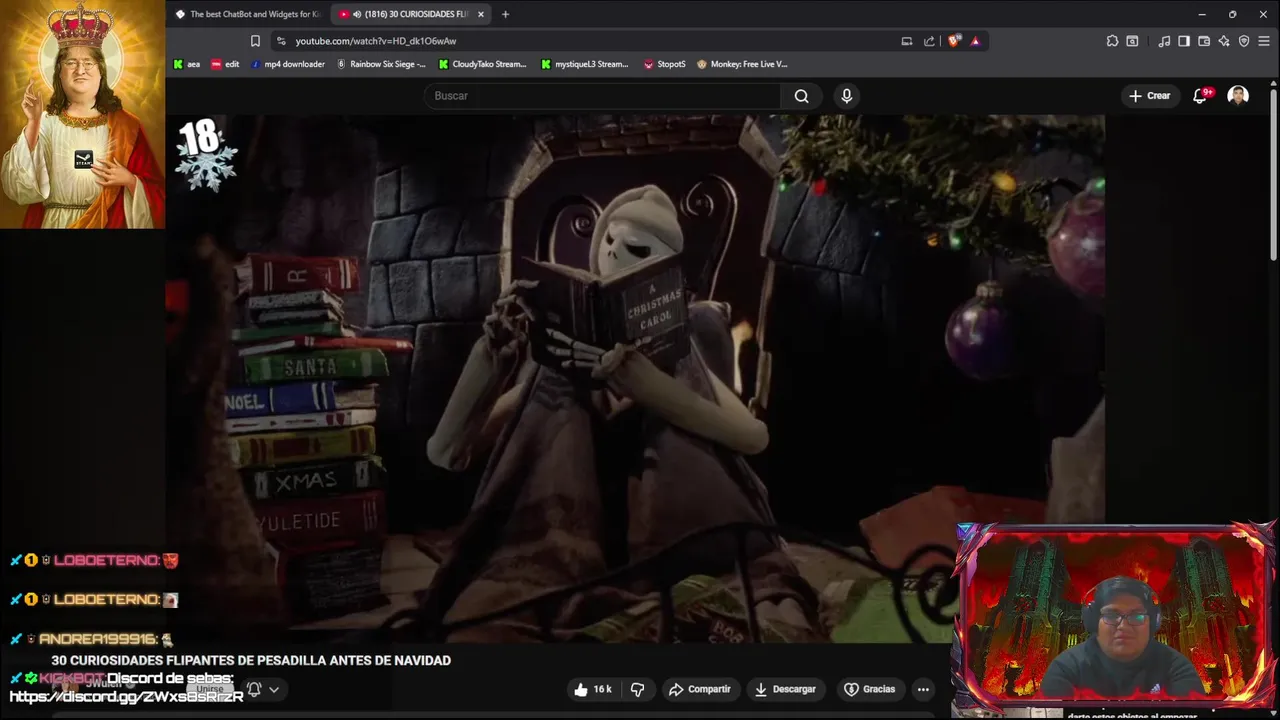Dislike the video with thumbs down
1280x720 pixels.
637,689
